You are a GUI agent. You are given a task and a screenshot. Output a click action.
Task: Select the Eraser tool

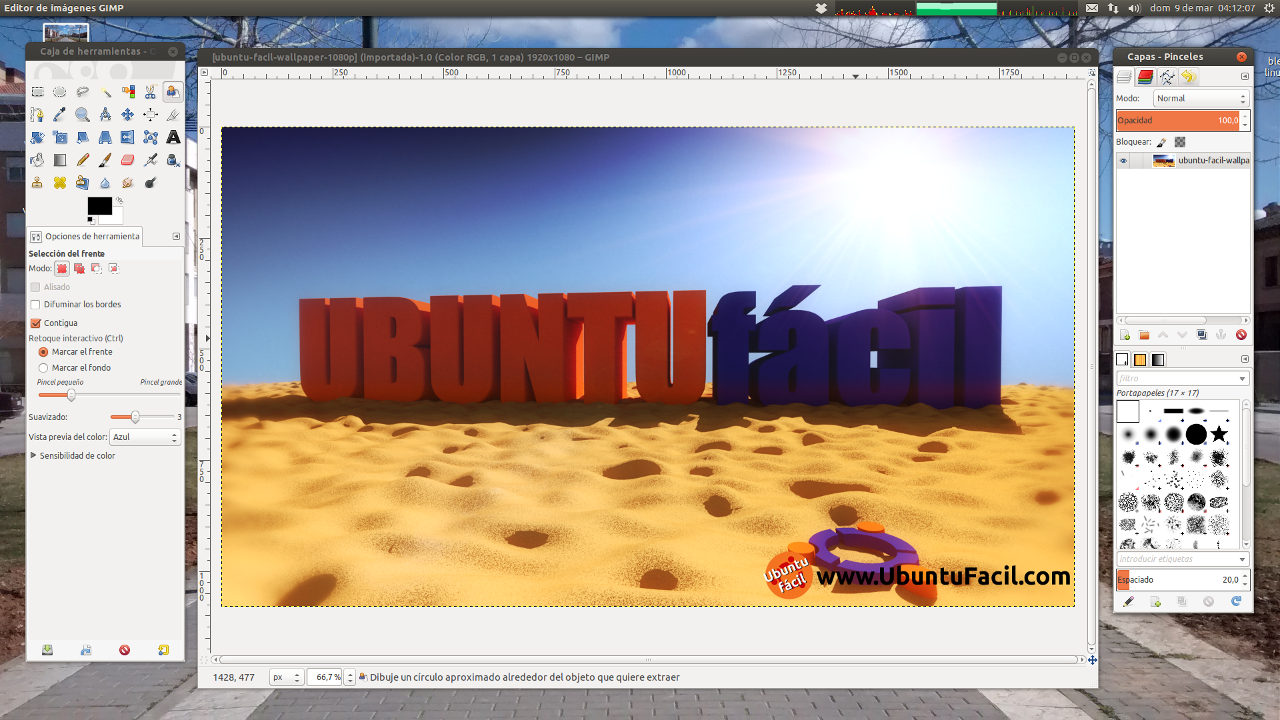click(128, 160)
